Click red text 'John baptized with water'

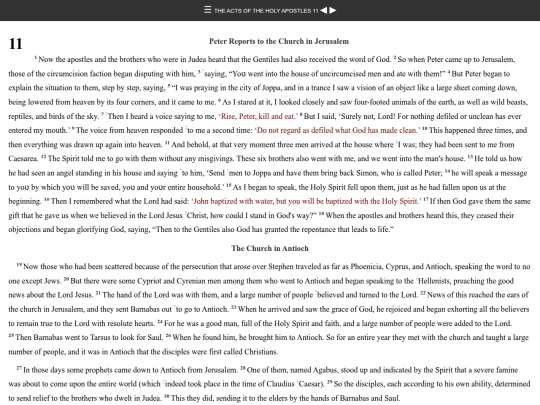(232, 201)
